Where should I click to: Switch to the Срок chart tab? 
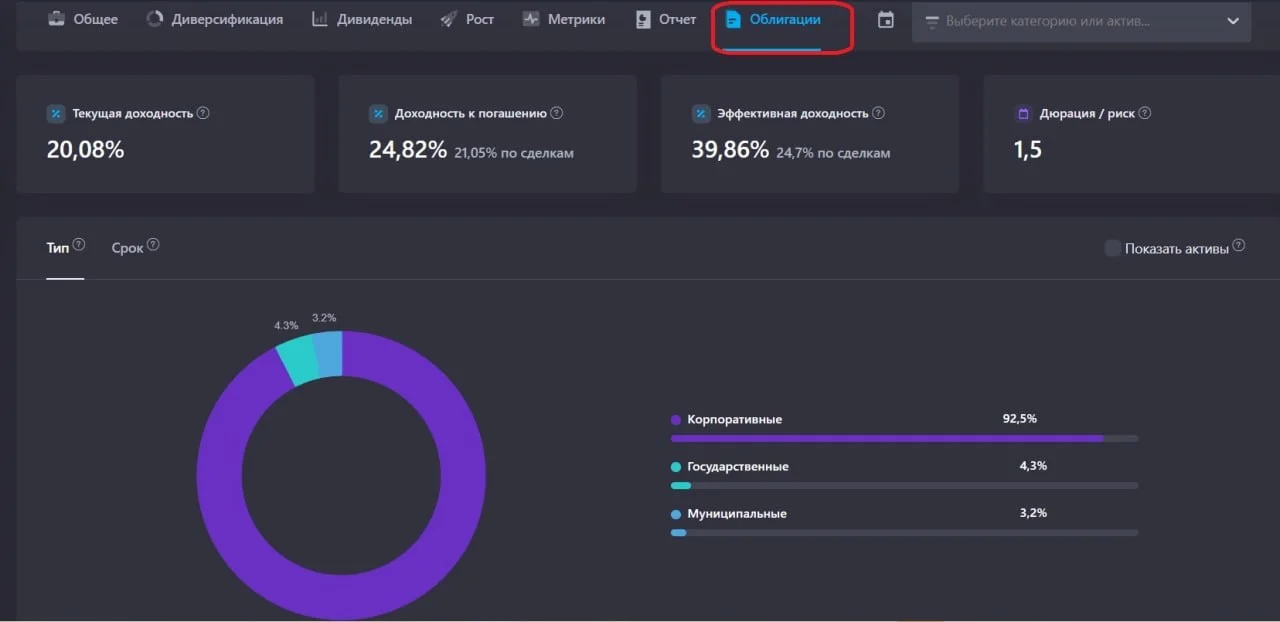pyautogui.click(x=127, y=248)
